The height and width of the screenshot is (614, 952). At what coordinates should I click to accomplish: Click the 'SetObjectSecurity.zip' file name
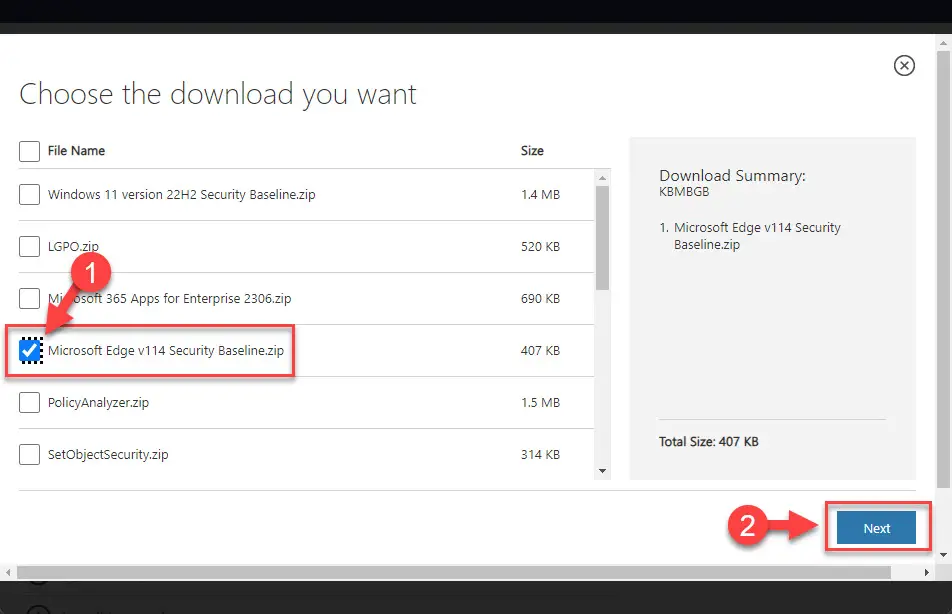108,455
